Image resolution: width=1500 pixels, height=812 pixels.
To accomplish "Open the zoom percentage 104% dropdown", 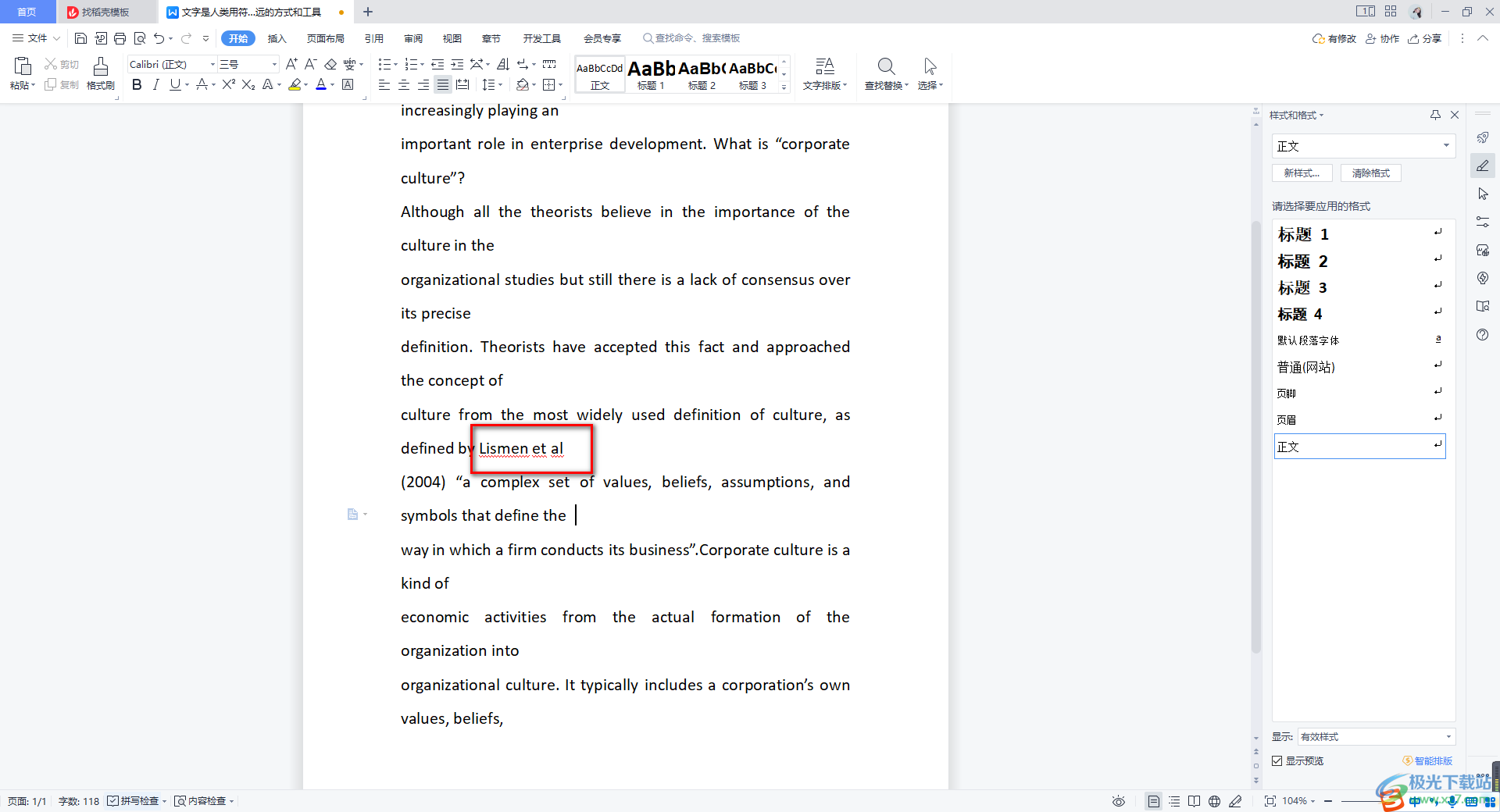I will [1298, 801].
